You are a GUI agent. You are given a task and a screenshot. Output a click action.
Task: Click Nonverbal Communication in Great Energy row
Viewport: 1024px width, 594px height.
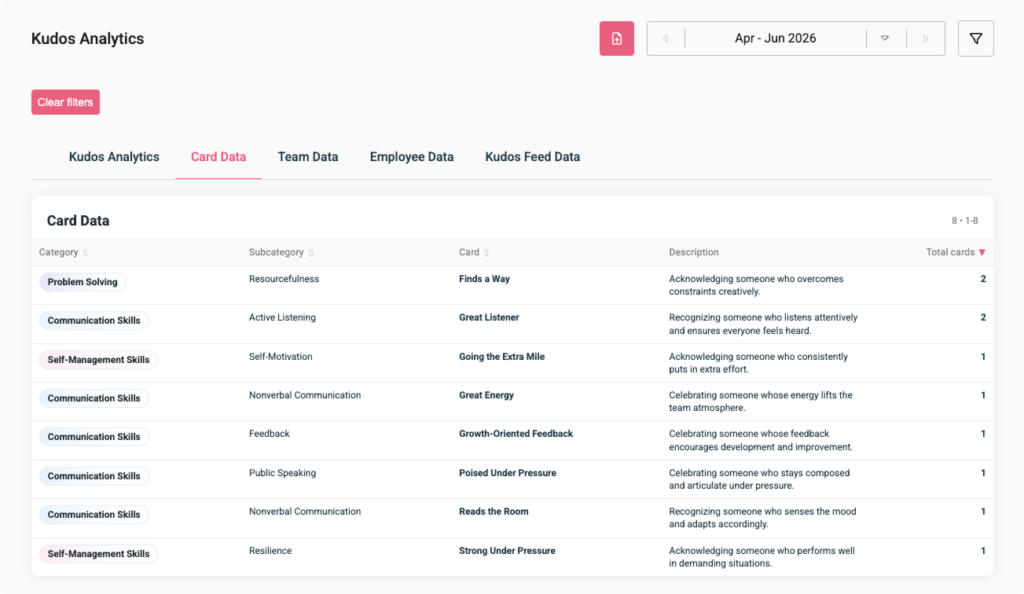click(305, 395)
